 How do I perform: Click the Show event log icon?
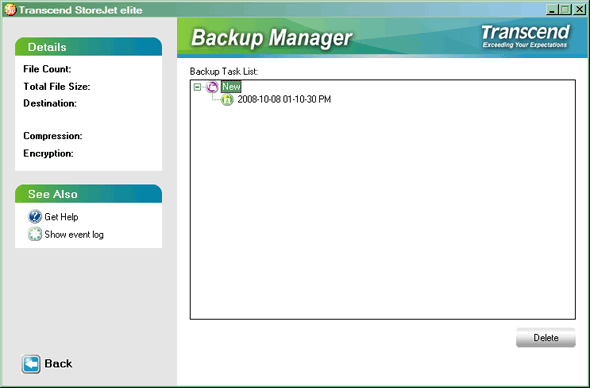(x=35, y=234)
